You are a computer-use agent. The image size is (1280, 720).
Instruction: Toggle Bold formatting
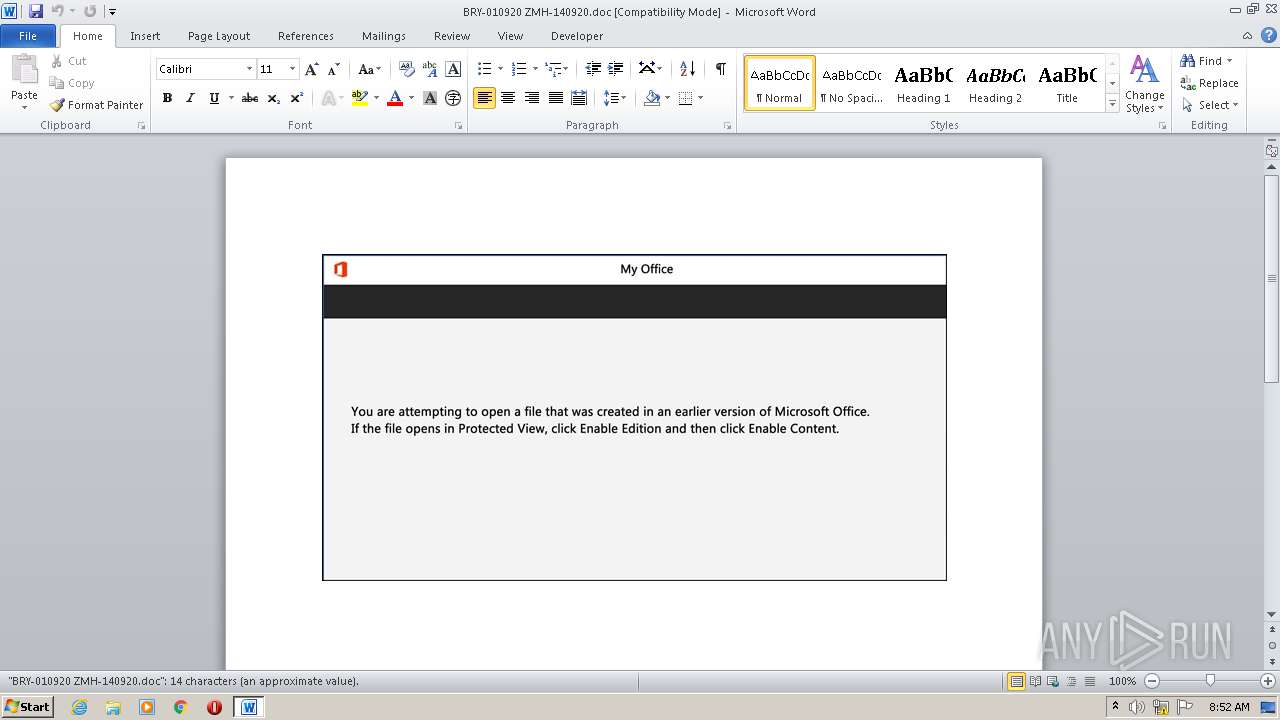(167, 98)
